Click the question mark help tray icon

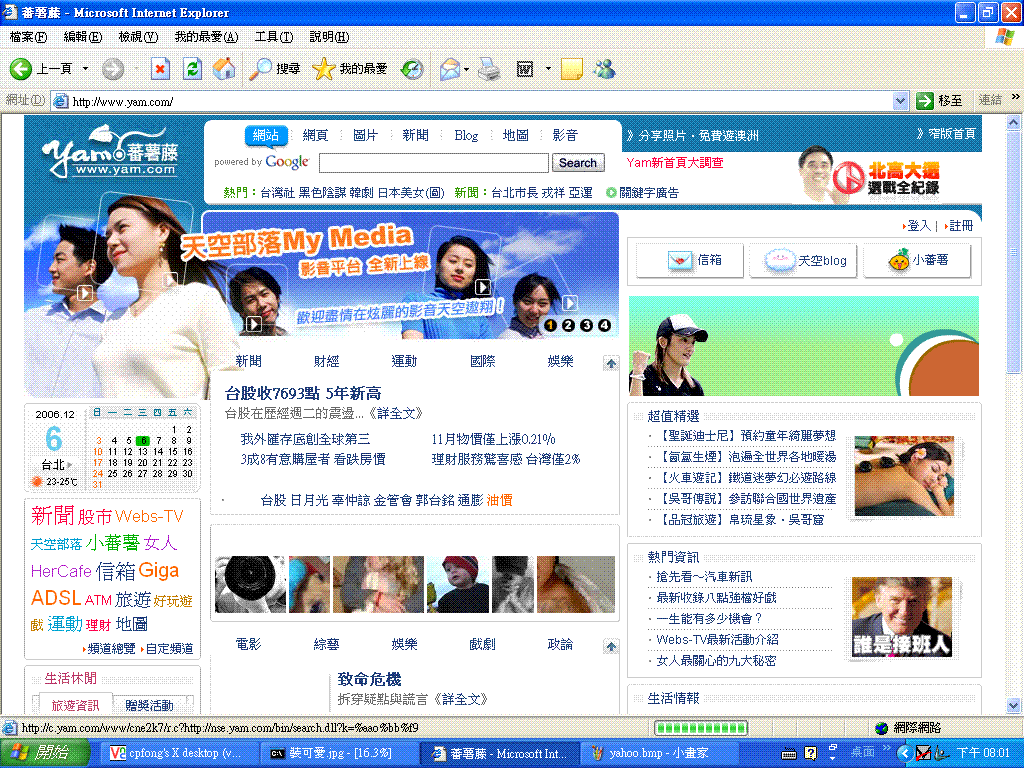pos(810,753)
